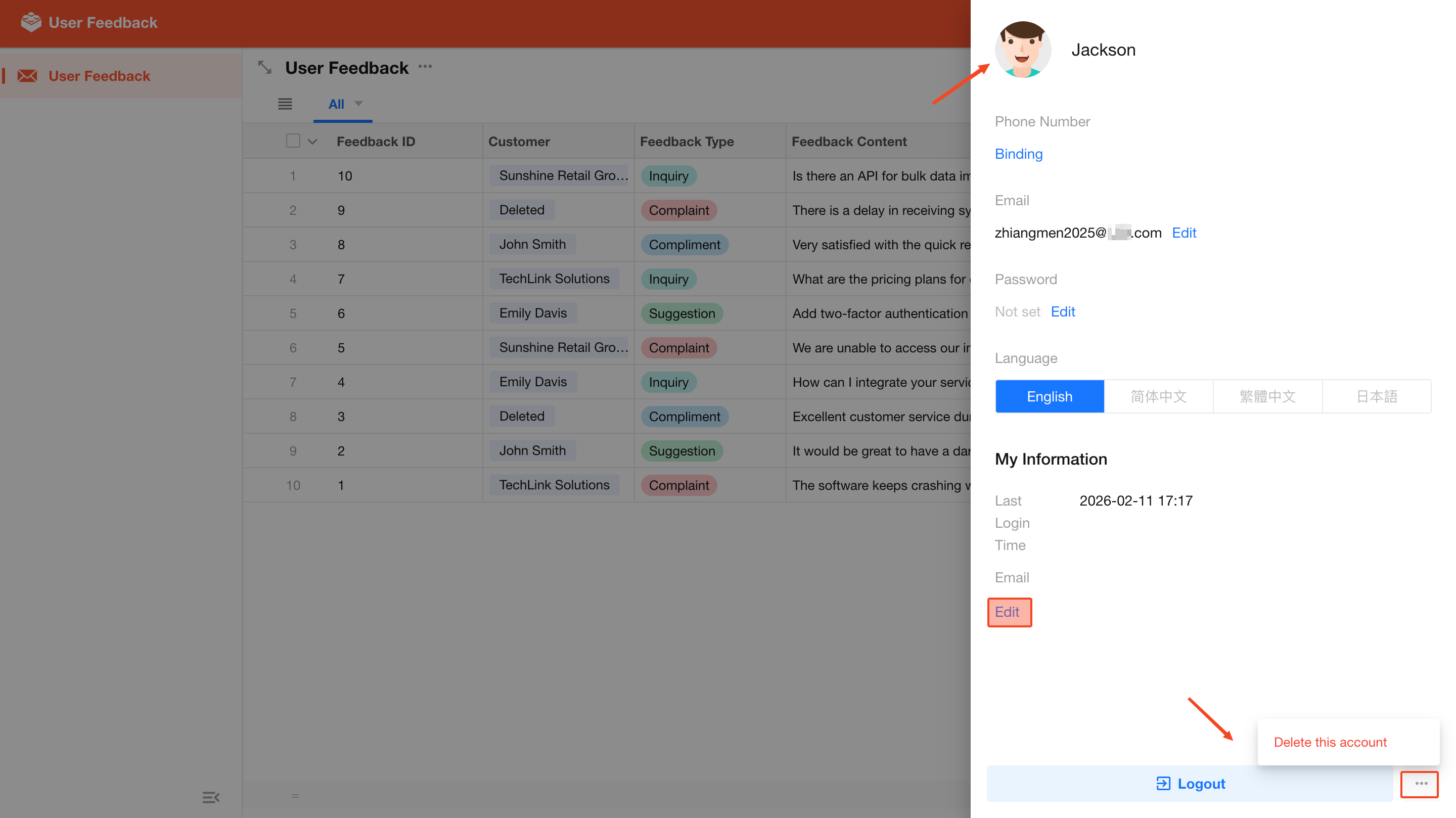Open the chevron next to header checkbox
The width and height of the screenshot is (1456, 818).
[x=312, y=142]
